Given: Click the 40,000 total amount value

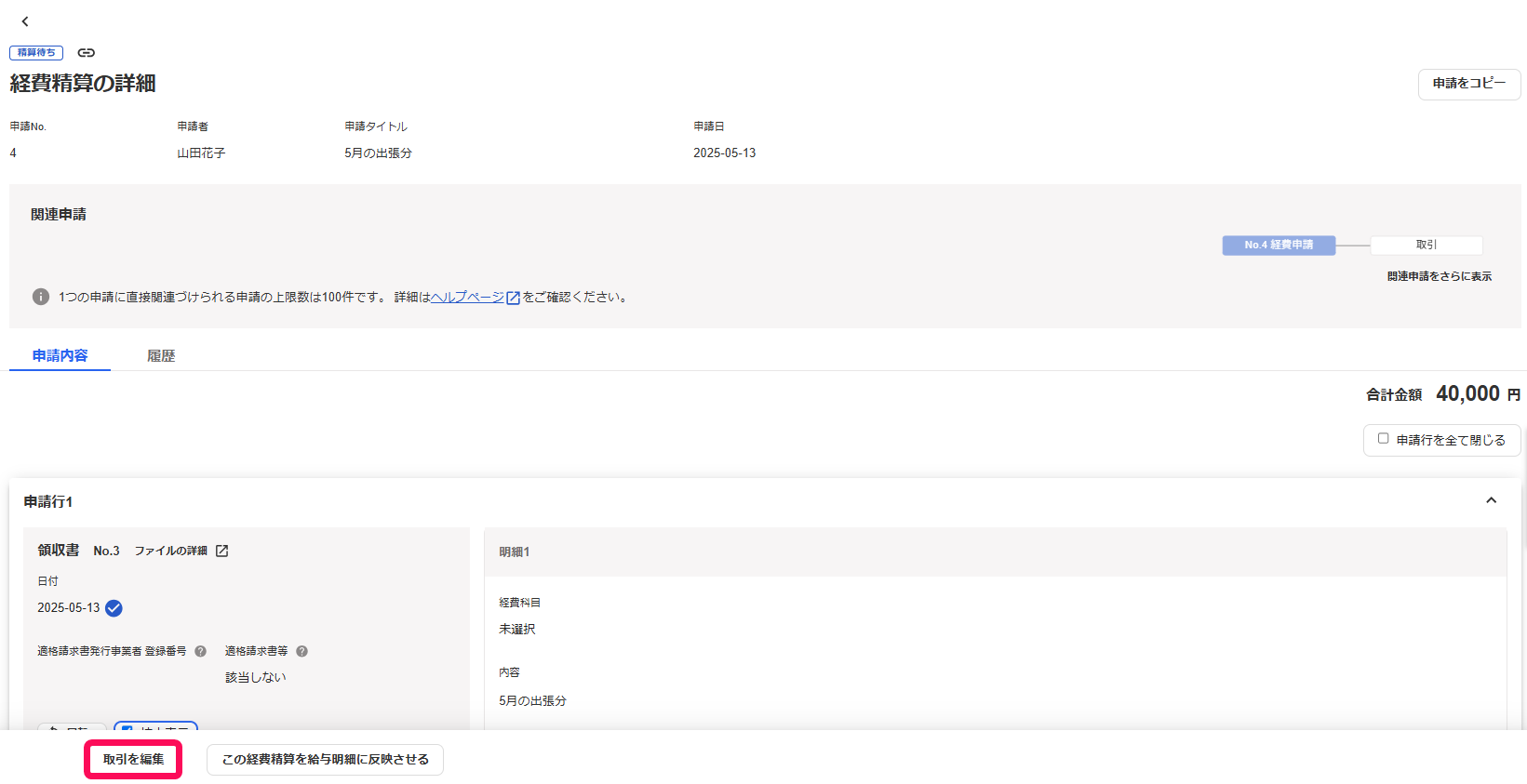Looking at the screenshot, I should coord(1467,393).
